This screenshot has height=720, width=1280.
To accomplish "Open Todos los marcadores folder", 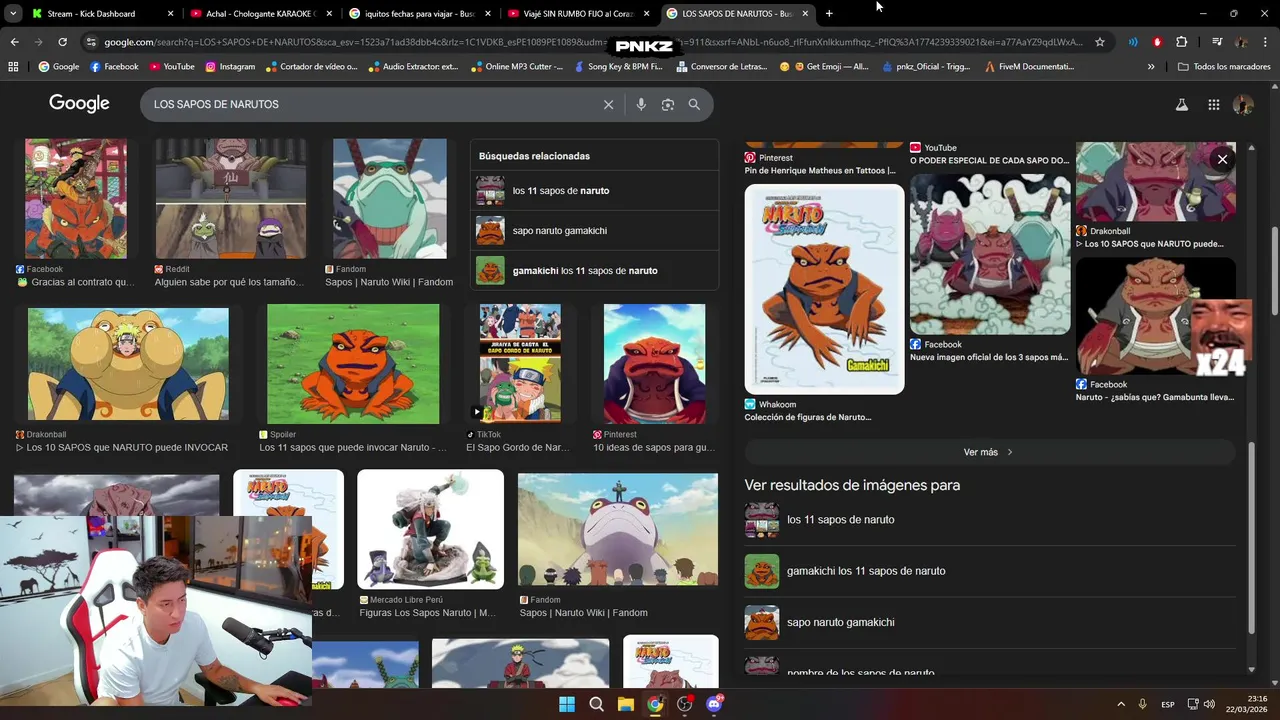I will click(1225, 66).
